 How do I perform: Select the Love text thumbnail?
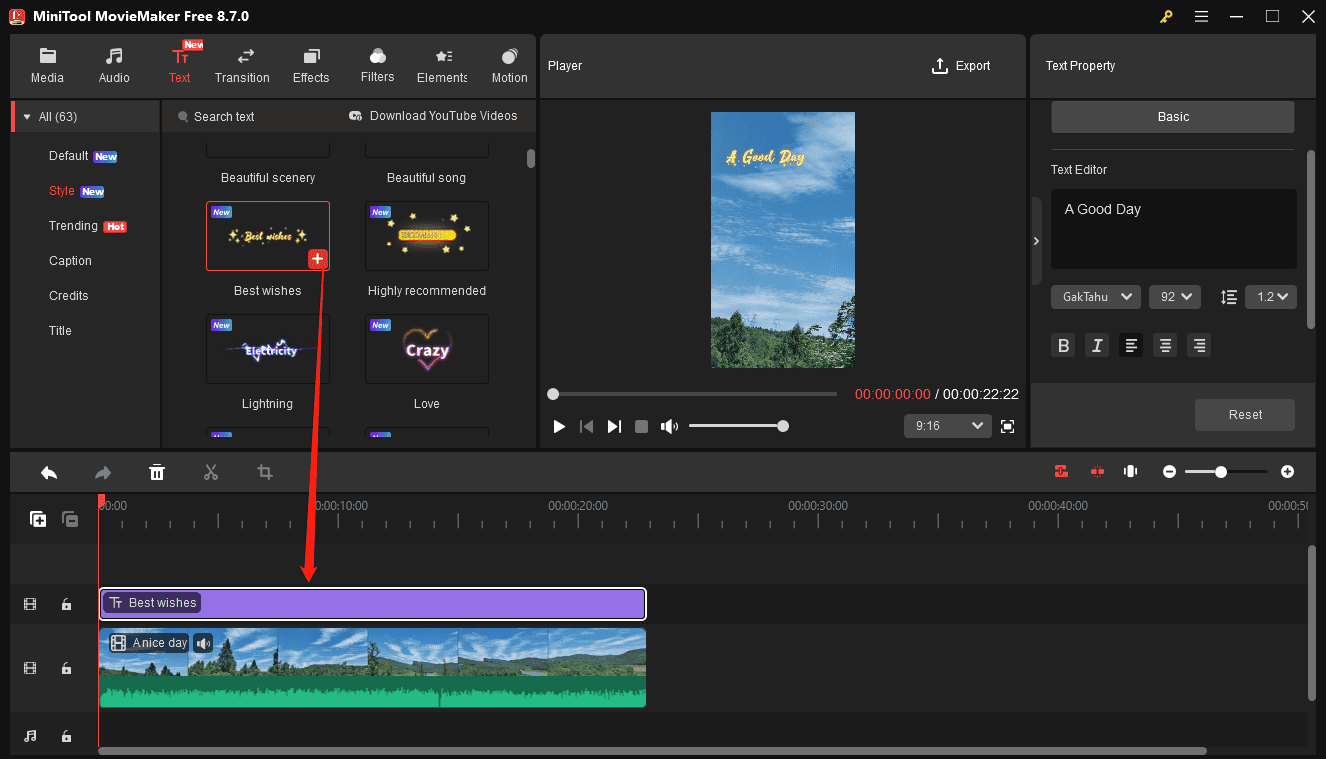click(427, 349)
